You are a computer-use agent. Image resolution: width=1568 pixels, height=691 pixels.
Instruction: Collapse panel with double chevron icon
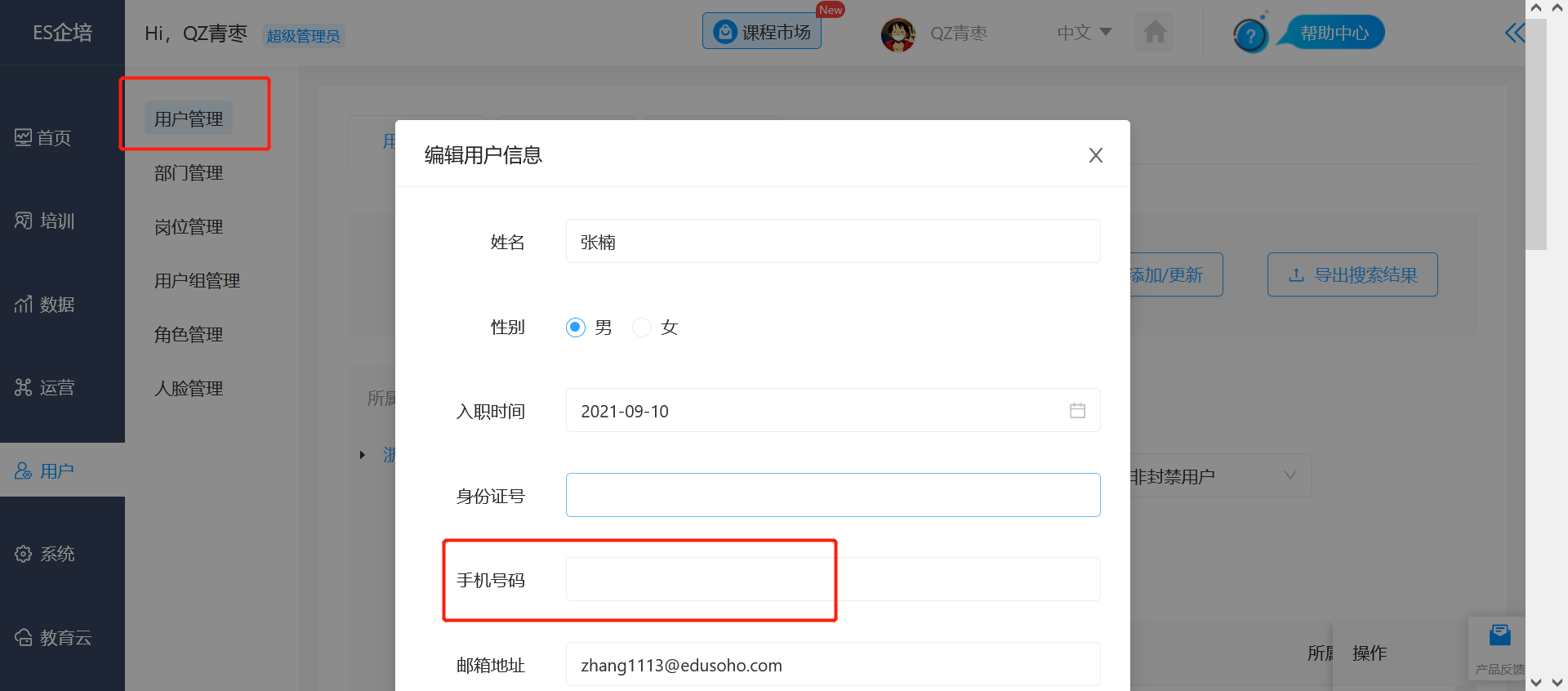1514,33
